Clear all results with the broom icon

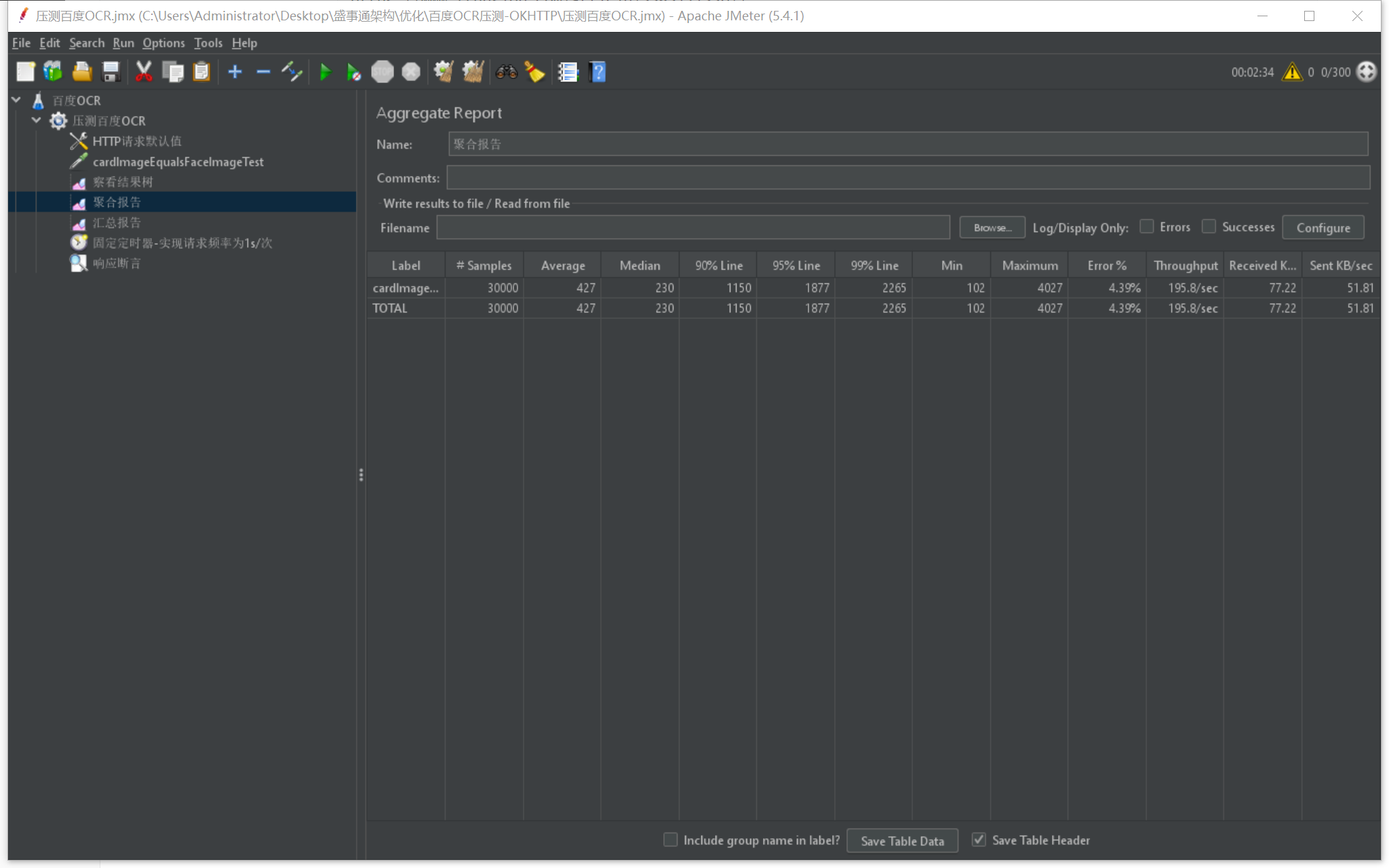coord(473,71)
